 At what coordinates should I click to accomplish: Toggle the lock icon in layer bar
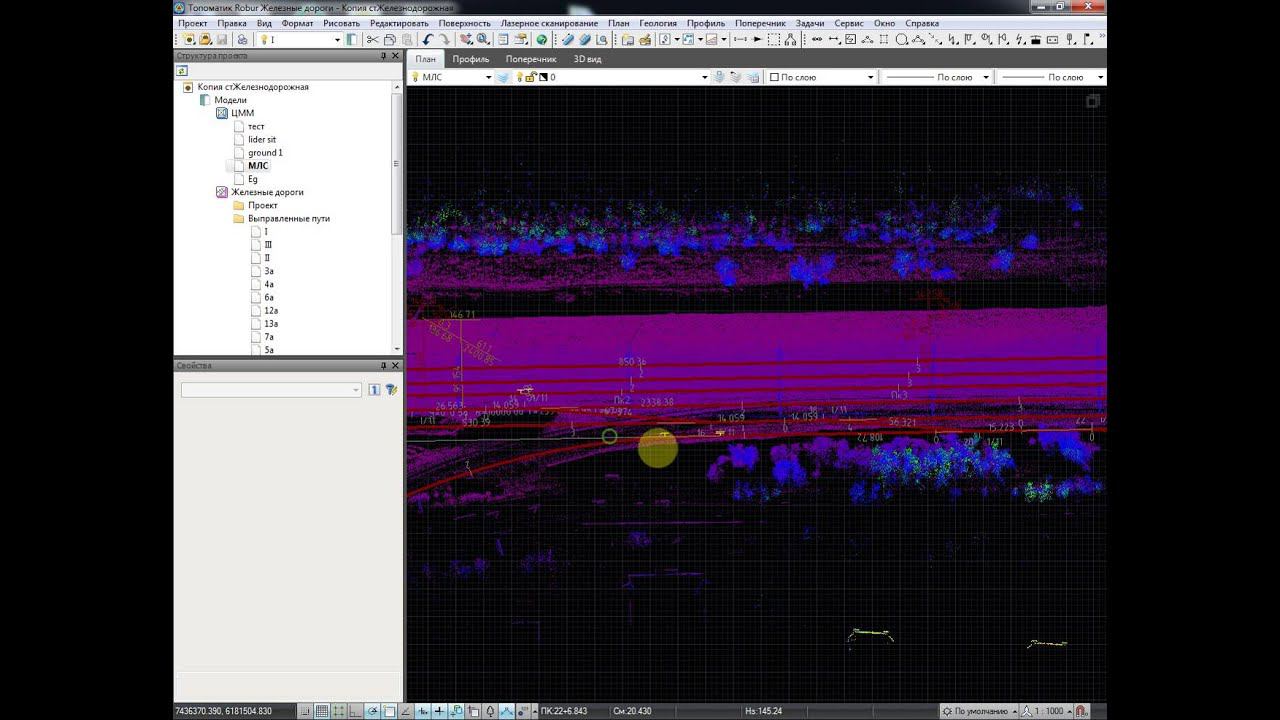coord(531,77)
